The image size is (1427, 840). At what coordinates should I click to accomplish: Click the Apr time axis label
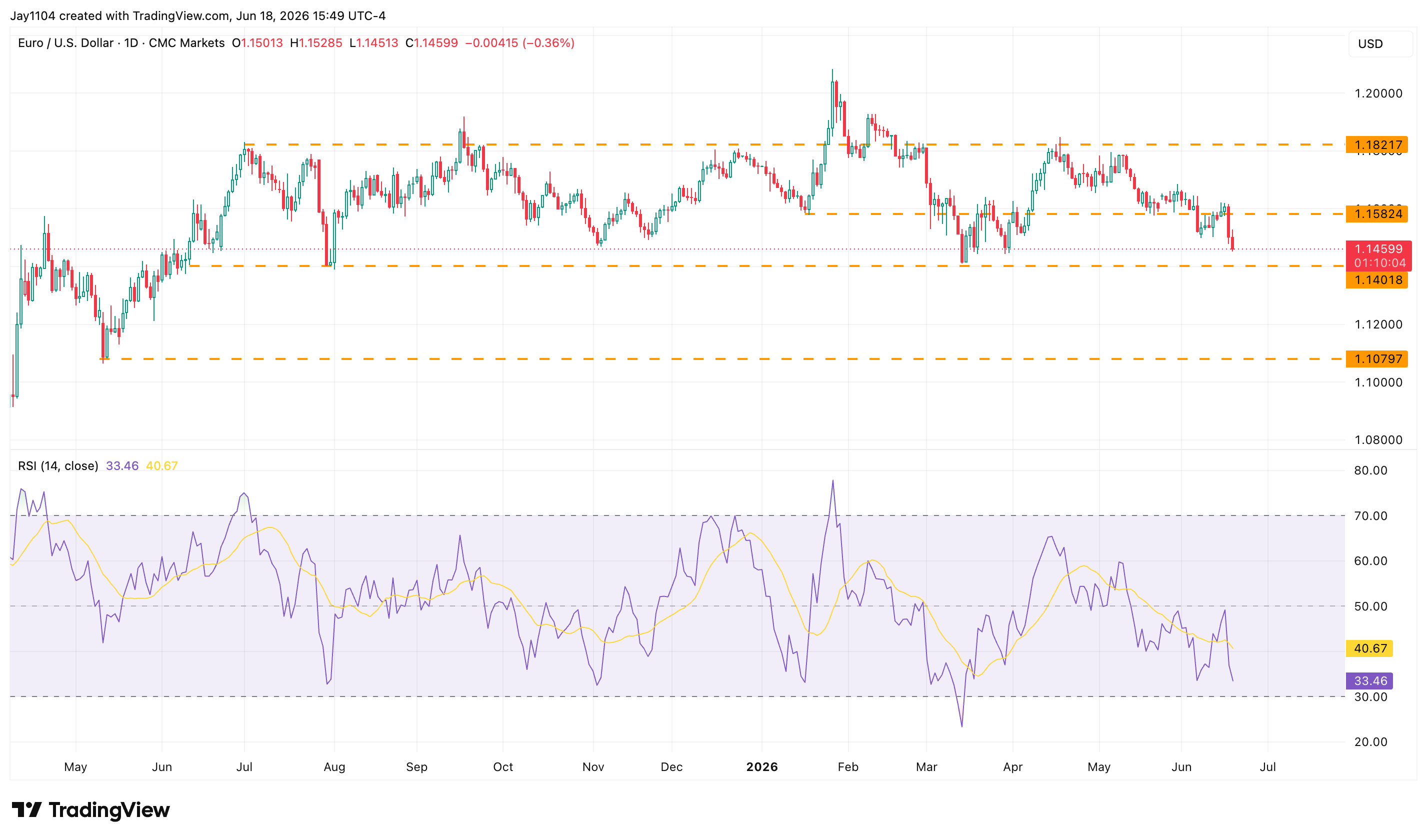[x=1012, y=767]
